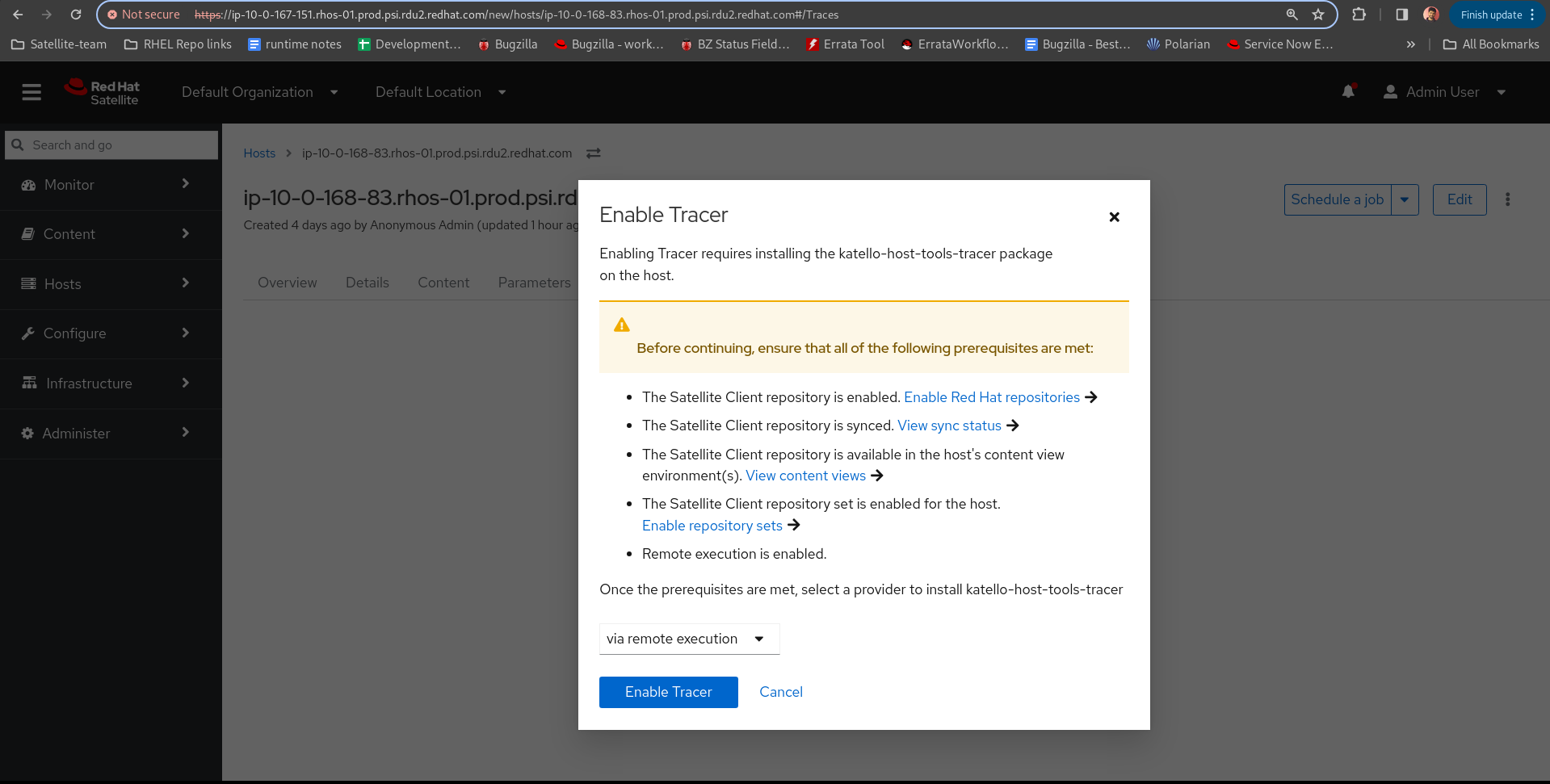Open the notifications bell icon
This screenshot has height=784, width=1550.
[x=1348, y=92]
